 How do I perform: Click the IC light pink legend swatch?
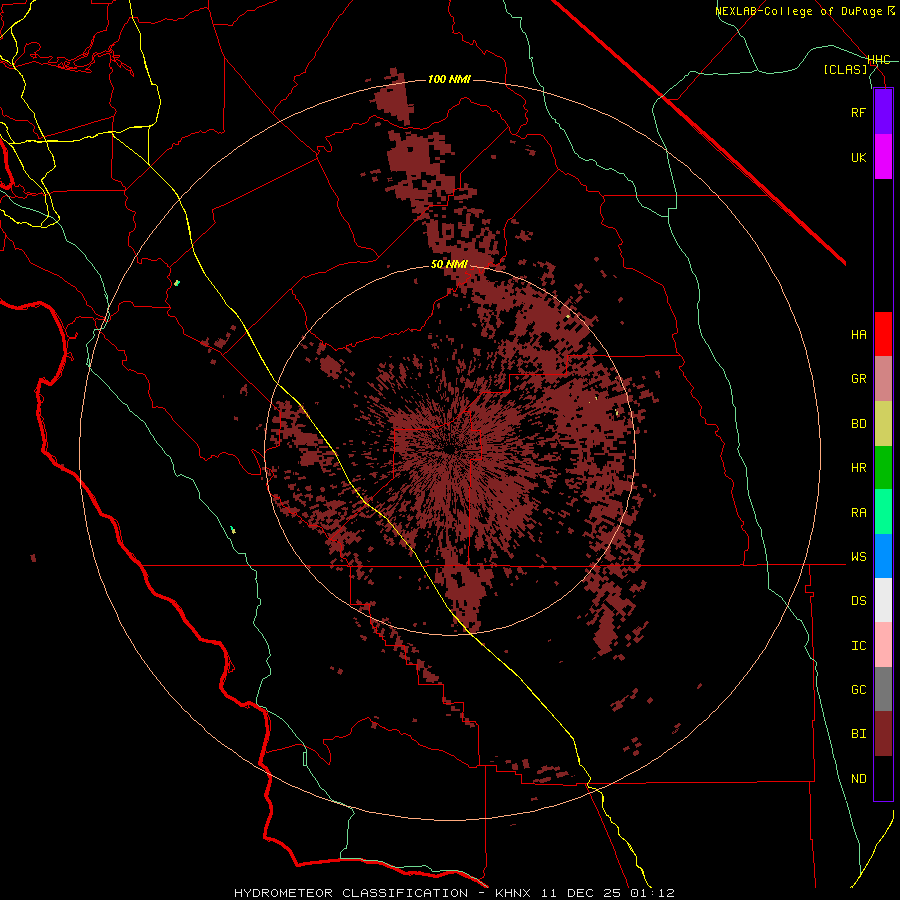coord(883,645)
